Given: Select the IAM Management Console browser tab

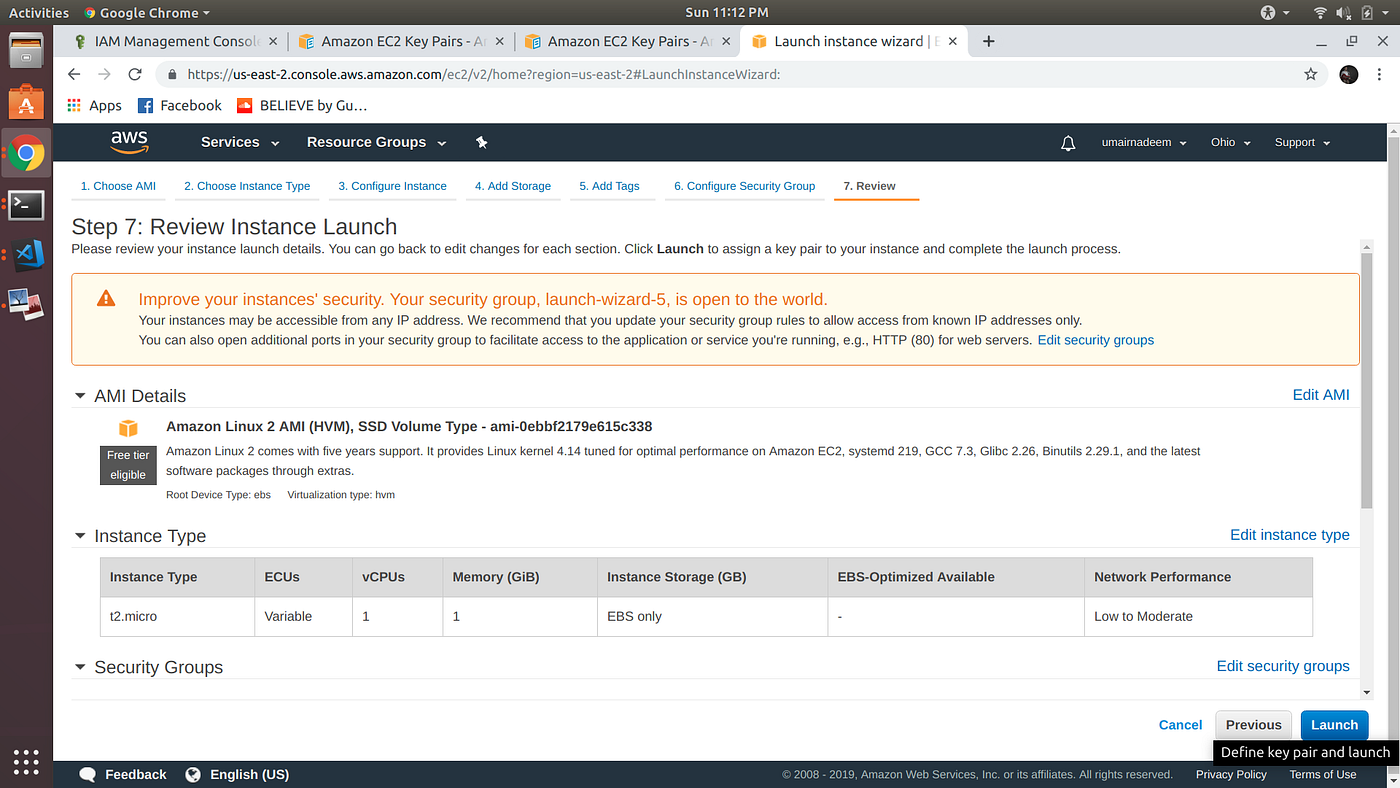Looking at the screenshot, I should tap(172, 41).
